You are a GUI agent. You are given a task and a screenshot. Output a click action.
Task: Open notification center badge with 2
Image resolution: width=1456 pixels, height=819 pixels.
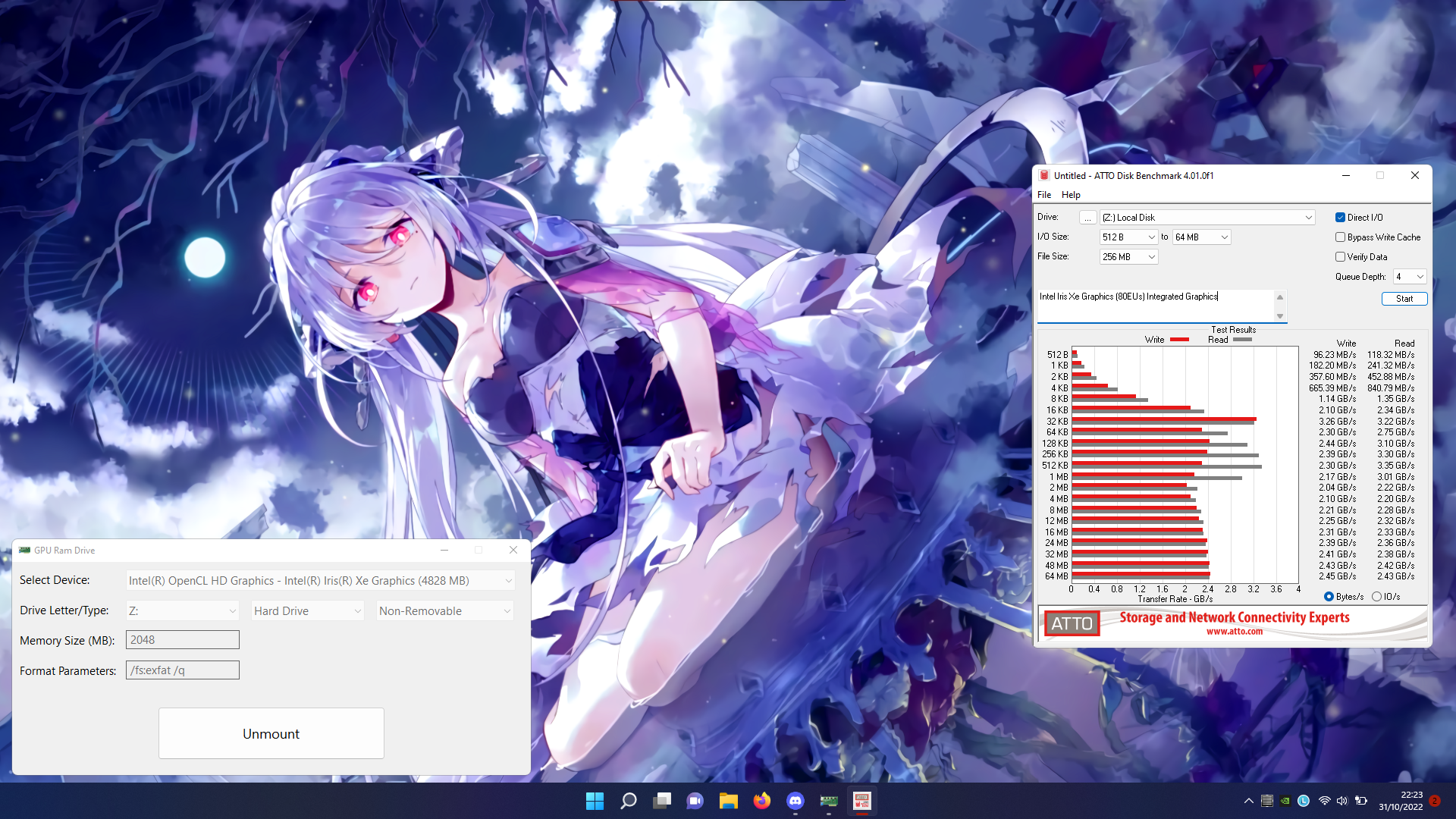[x=1435, y=801]
